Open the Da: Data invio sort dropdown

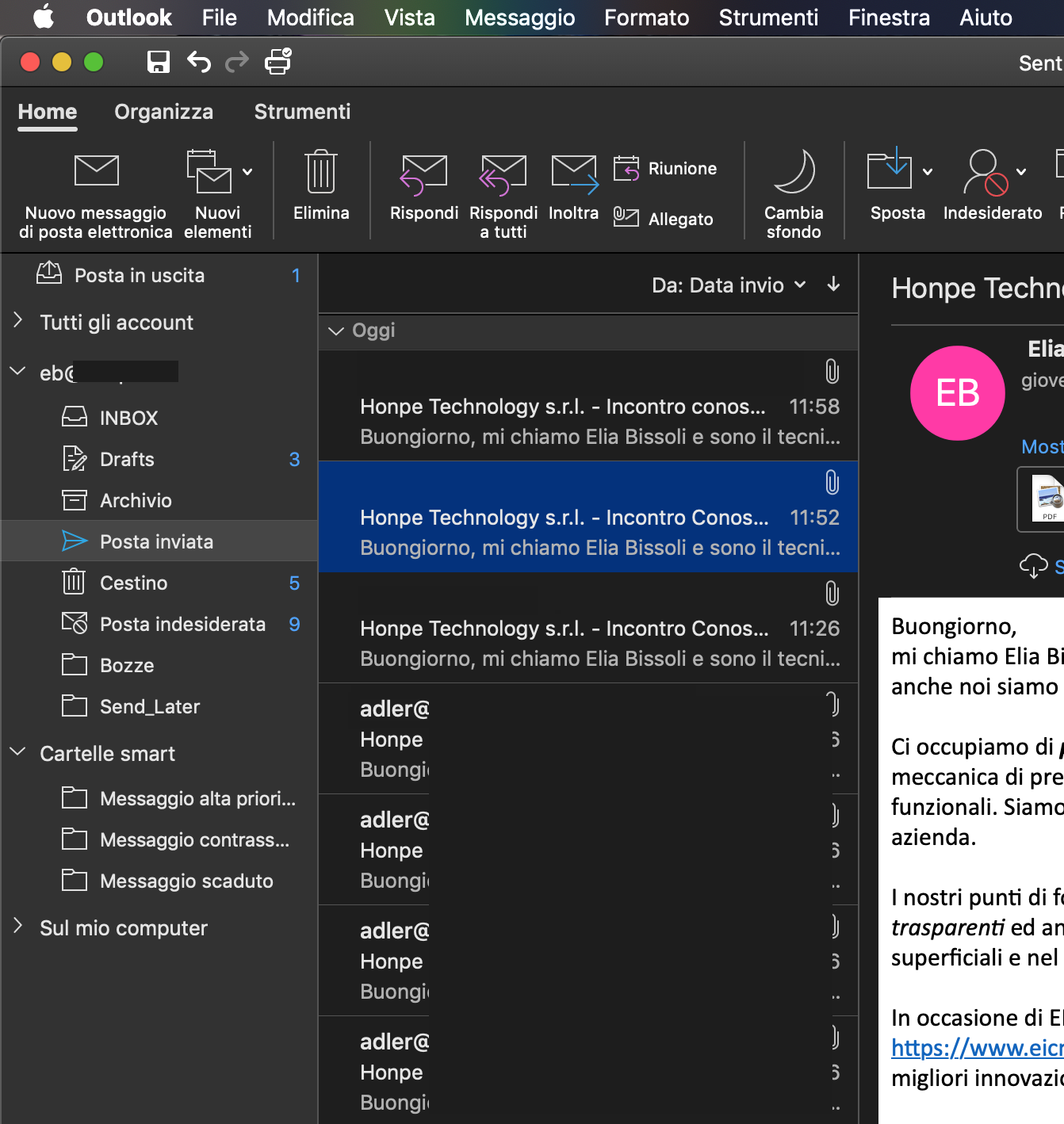point(728,285)
